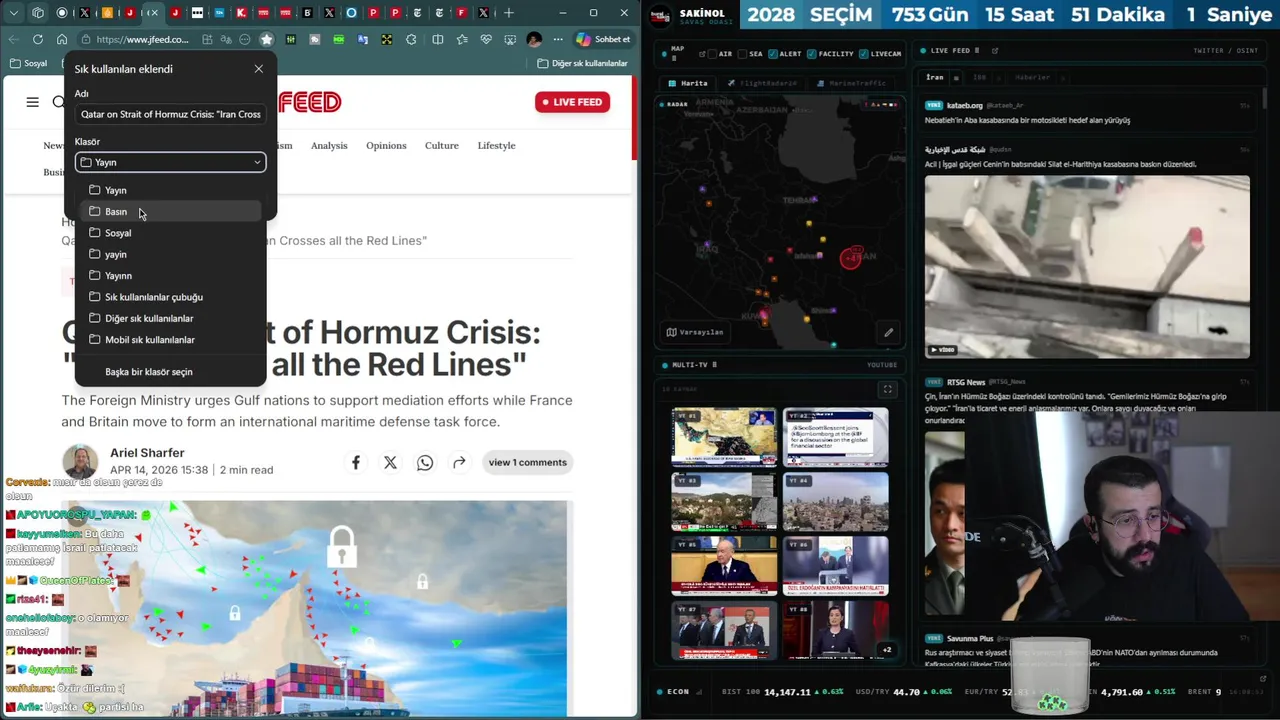This screenshot has width=1280, height=720.
Task: Click the '+2' more sources badge
Action: [886, 650]
